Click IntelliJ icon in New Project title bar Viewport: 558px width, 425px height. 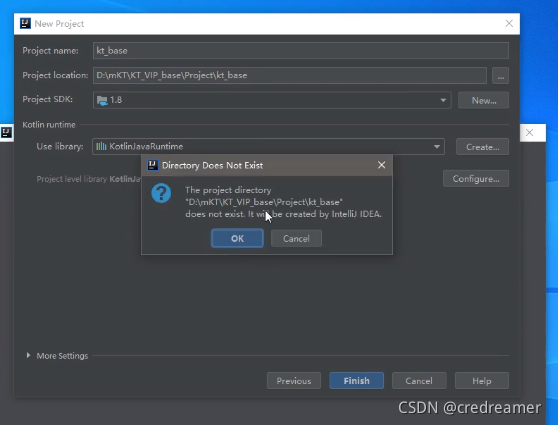coord(25,23)
